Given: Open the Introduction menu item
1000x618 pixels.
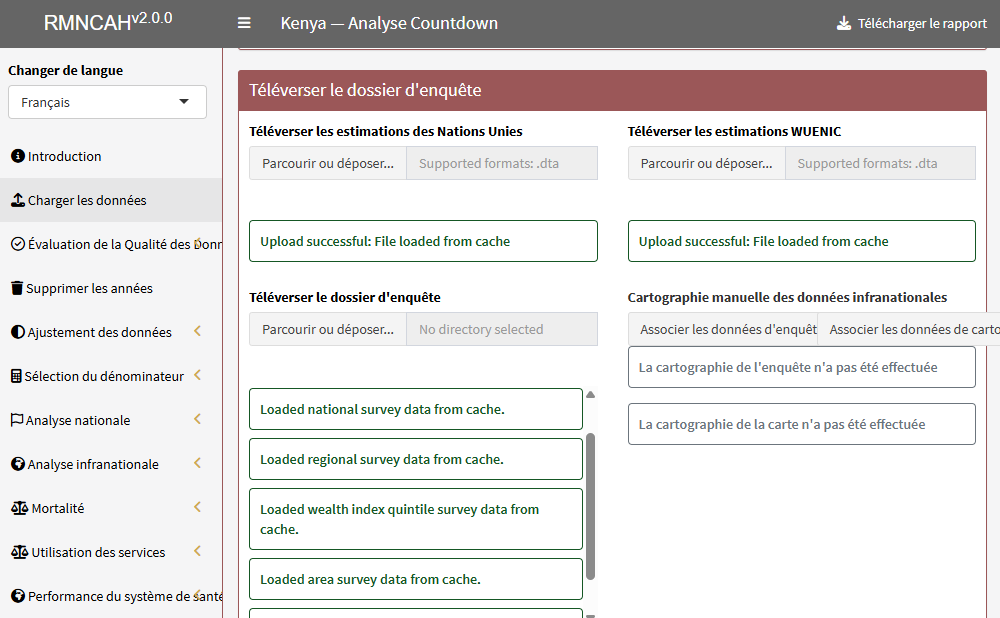Looking at the screenshot, I should (111, 156).
